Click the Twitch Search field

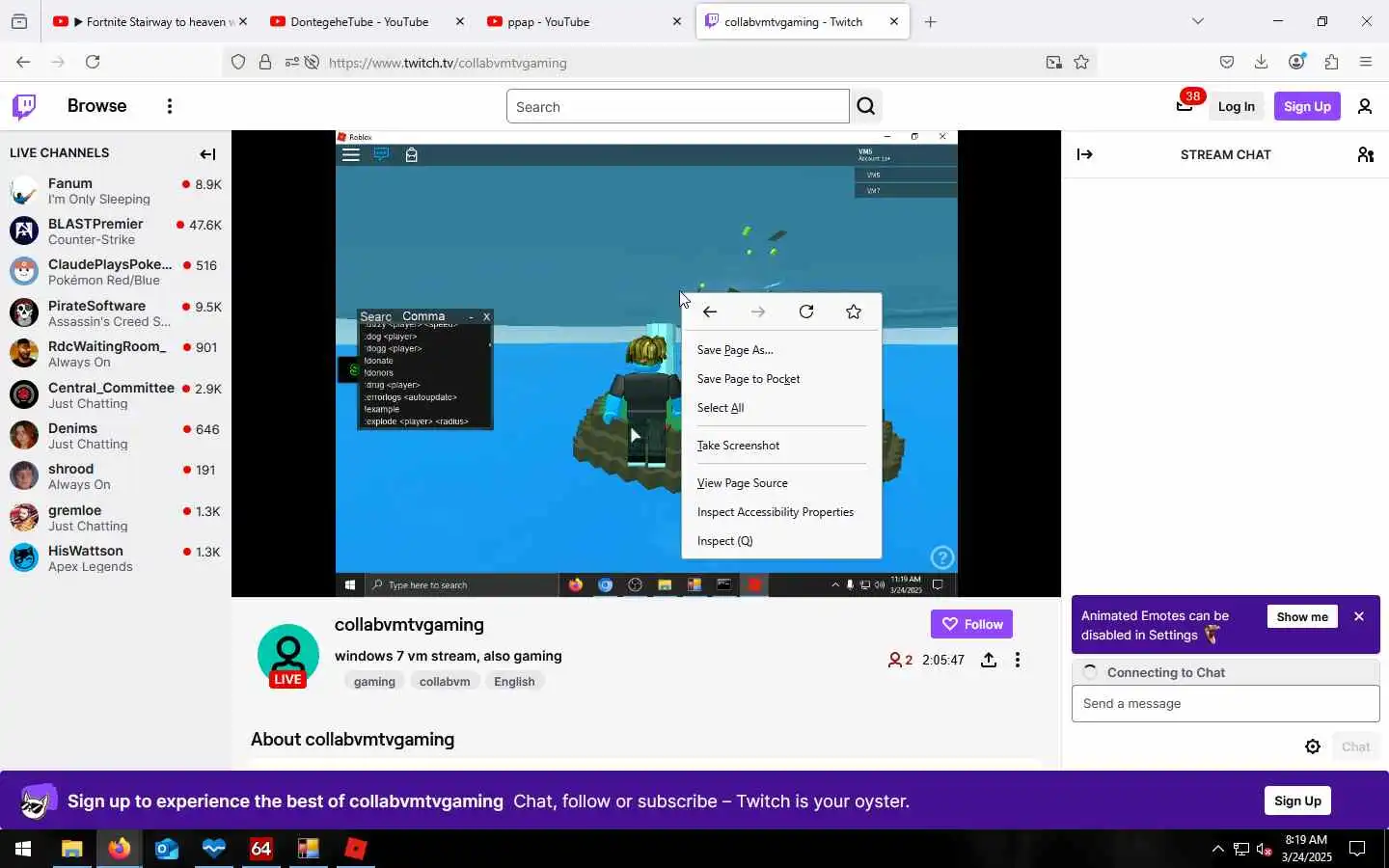[x=678, y=106]
